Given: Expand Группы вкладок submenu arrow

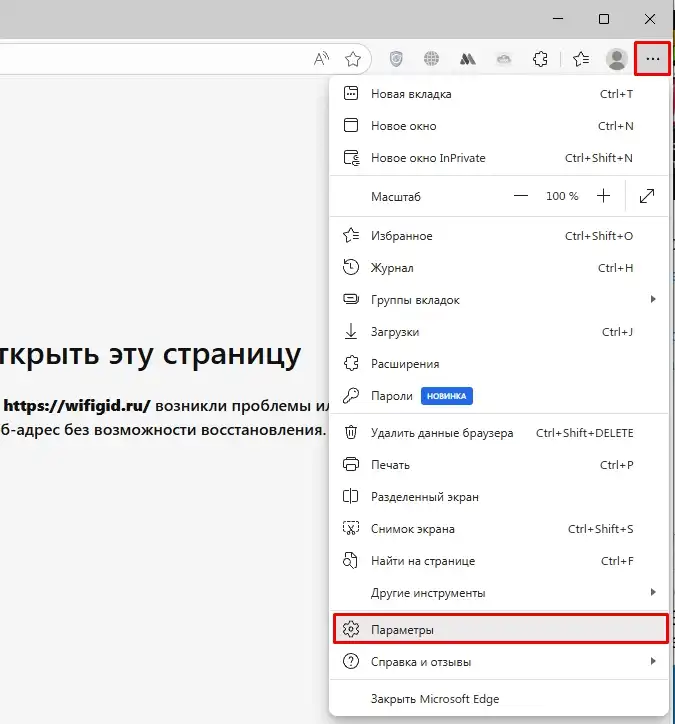Looking at the screenshot, I should pyautogui.click(x=653, y=299).
